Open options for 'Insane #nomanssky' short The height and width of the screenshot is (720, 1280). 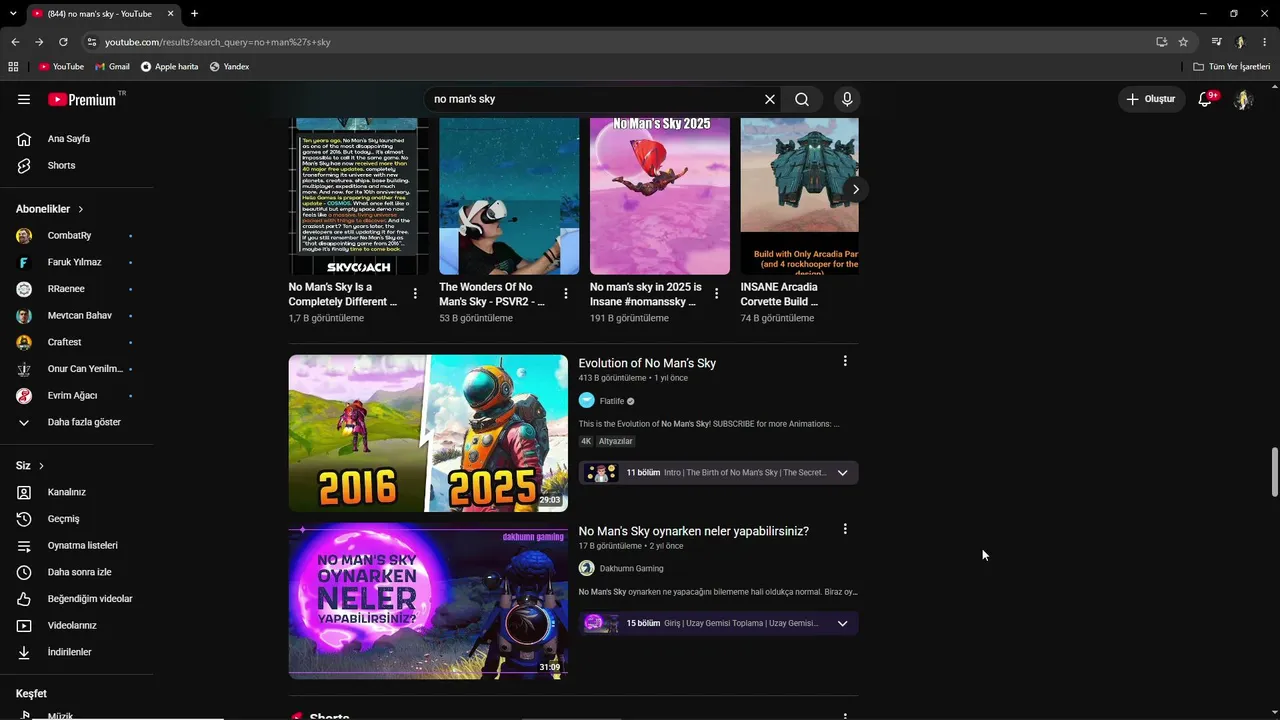[x=716, y=294]
